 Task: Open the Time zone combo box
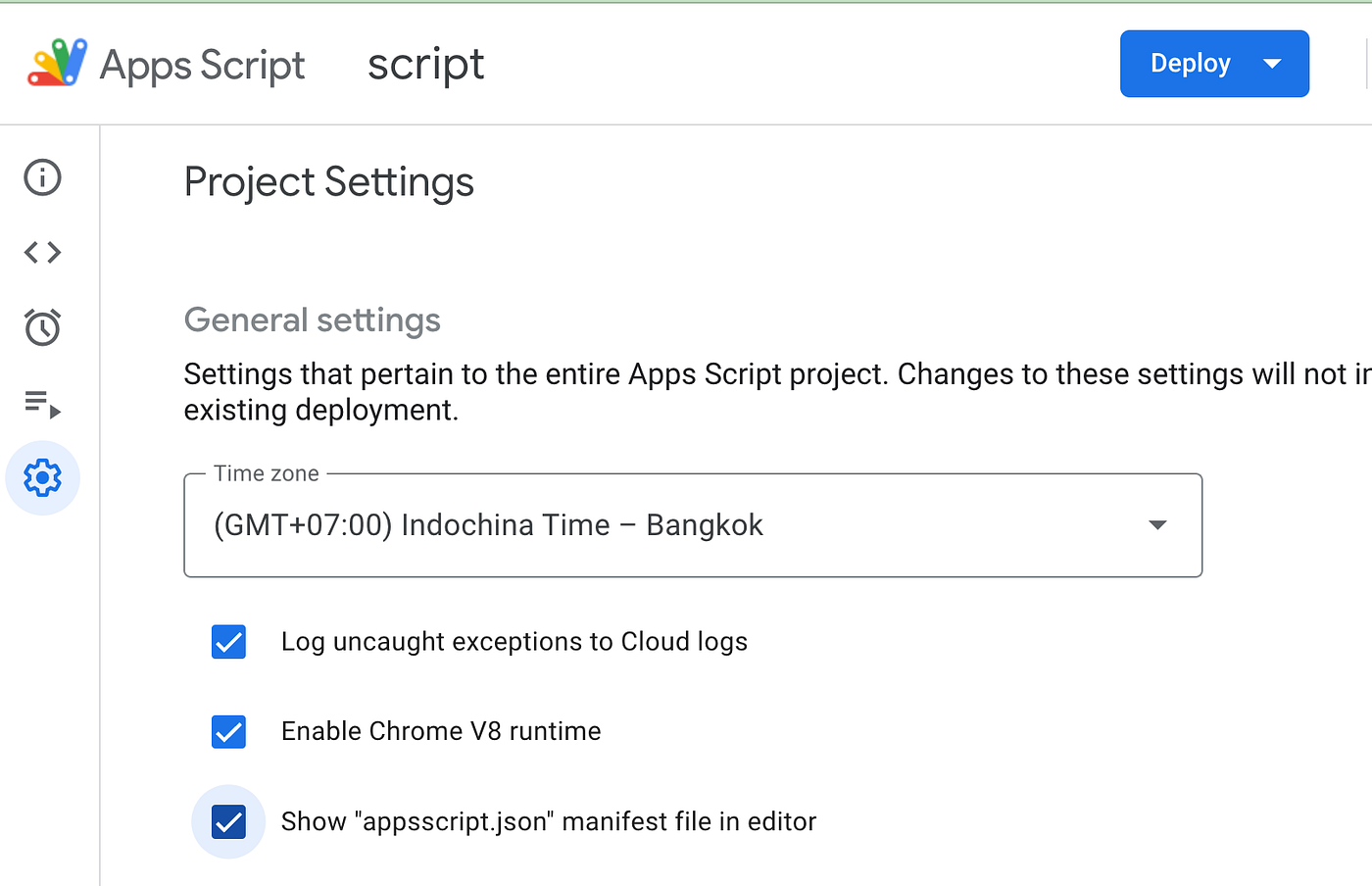[676, 525]
